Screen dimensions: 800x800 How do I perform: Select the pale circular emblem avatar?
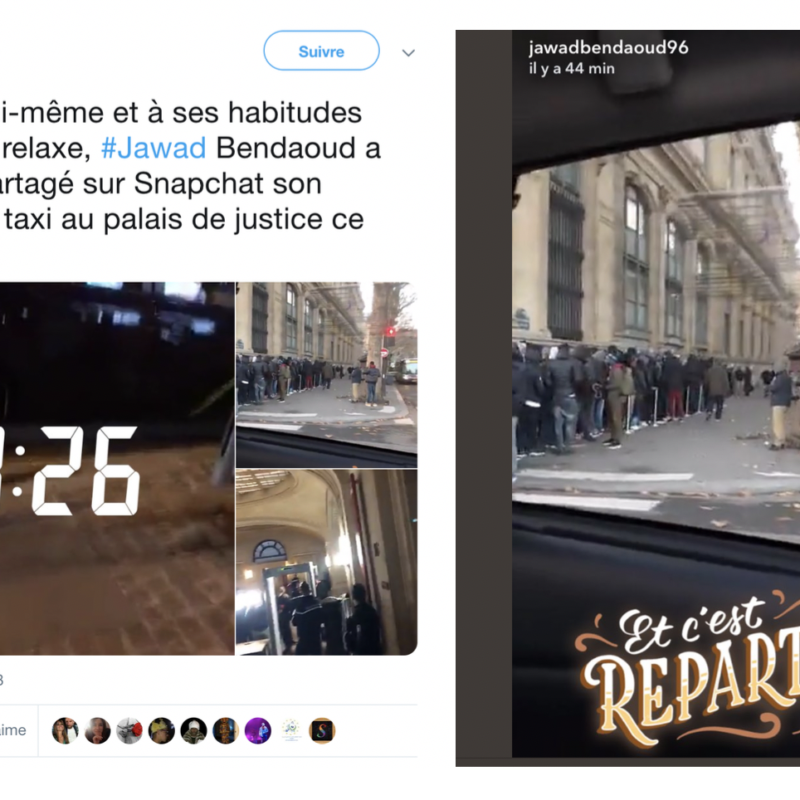pyautogui.click(x=290, y=731)
